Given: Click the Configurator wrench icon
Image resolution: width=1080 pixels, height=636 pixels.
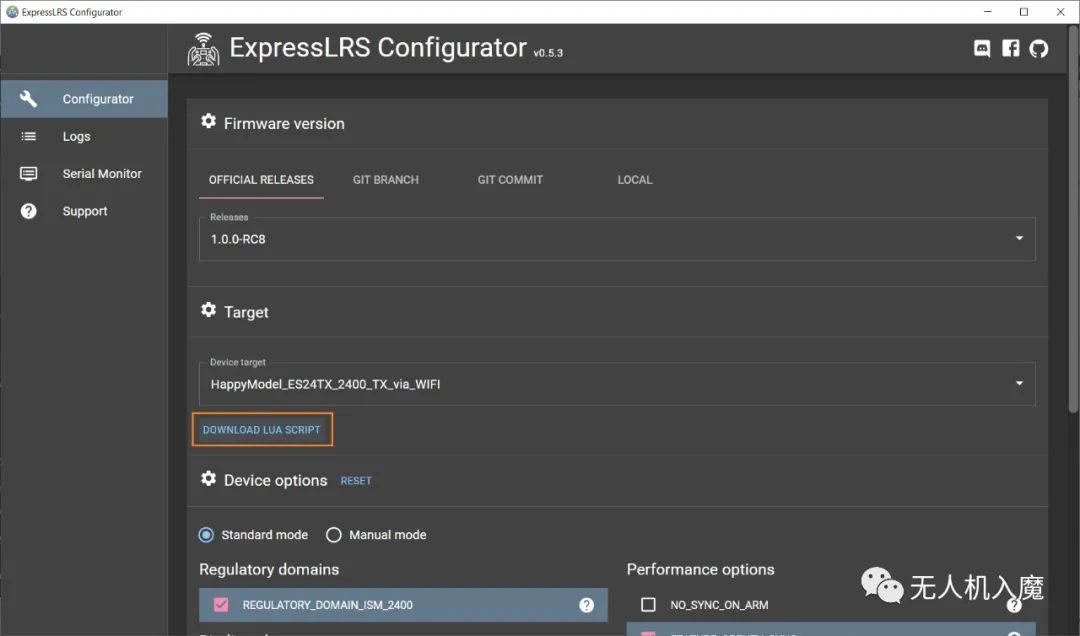Looking at the screenshot, I should (x=29, y=99).
